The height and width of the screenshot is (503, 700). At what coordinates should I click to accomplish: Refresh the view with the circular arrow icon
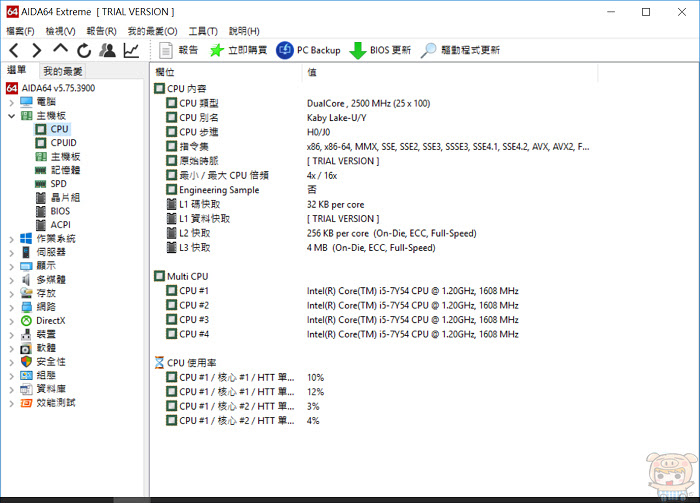pos(84,50)
